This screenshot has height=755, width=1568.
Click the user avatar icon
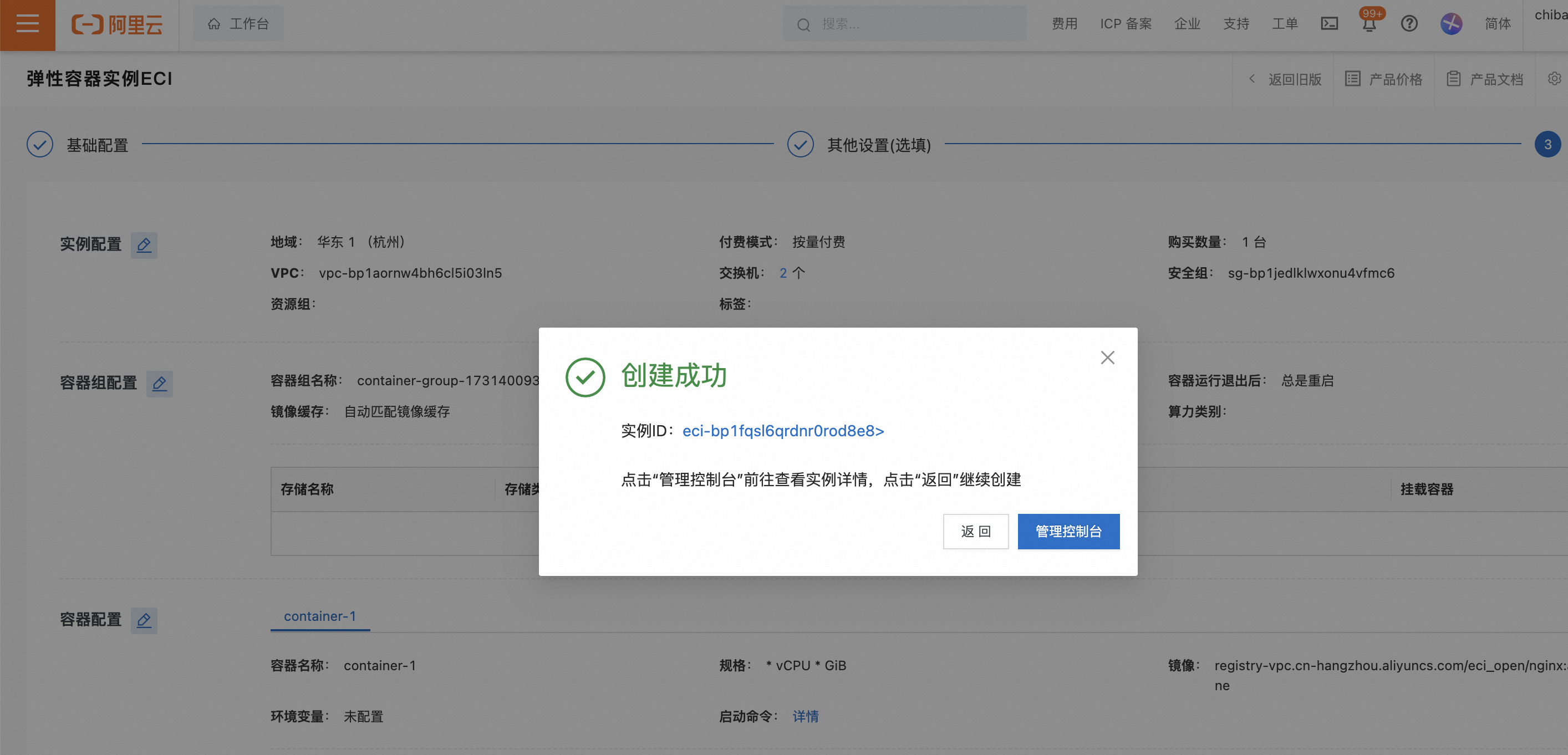coord(1451,24)
